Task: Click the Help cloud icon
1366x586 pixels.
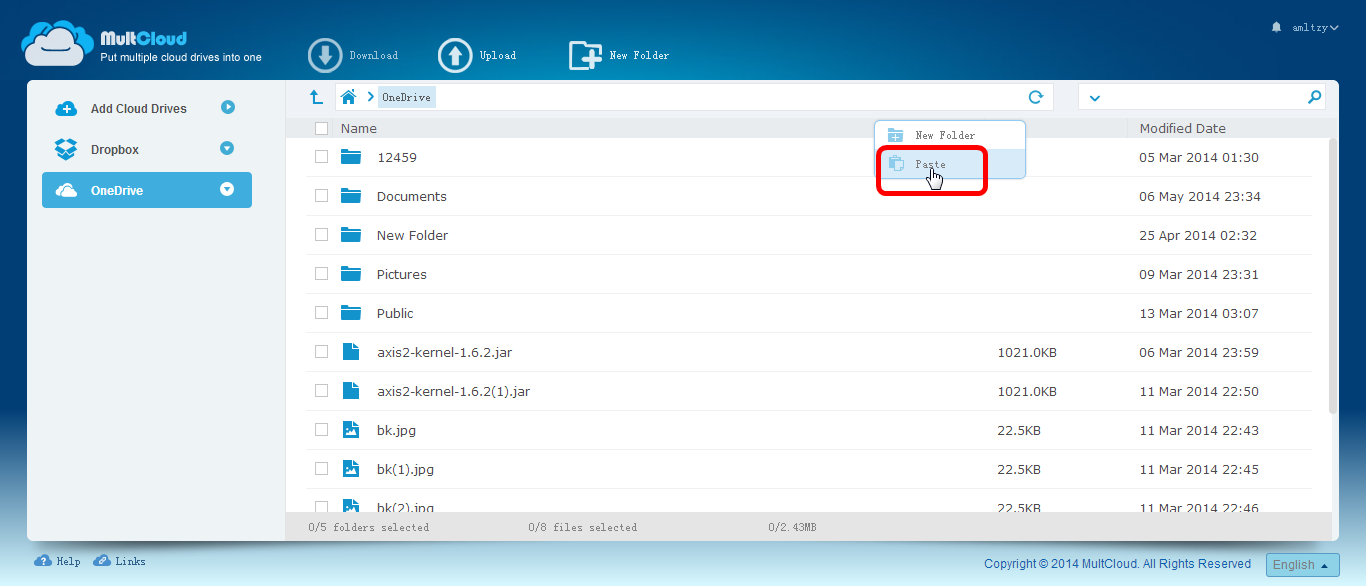Action: click(43, 561)
